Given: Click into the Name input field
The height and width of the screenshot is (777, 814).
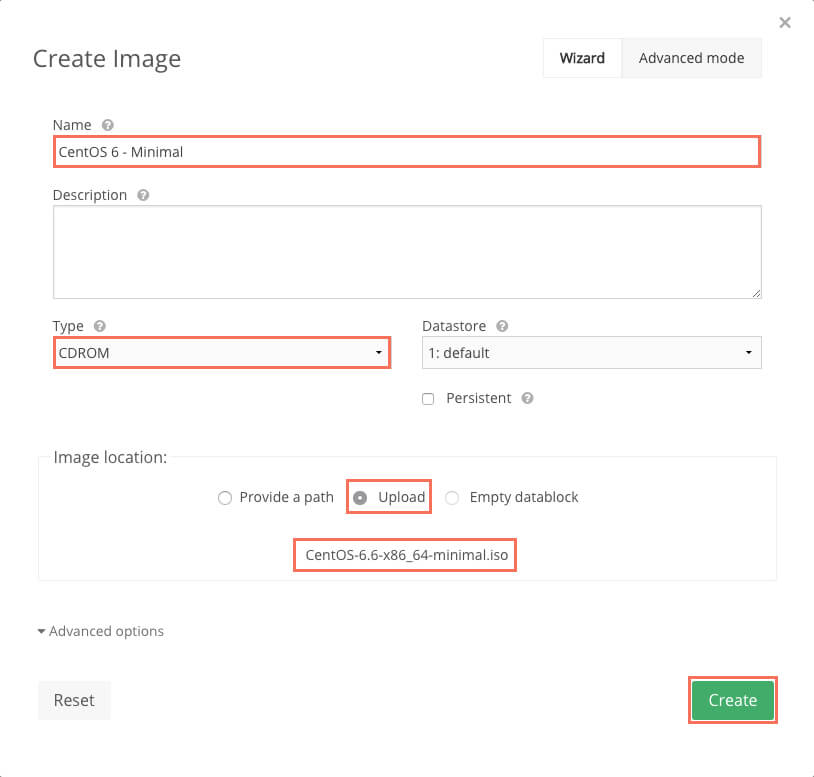Looking at the screenshot, I should [x=406, y=152].
